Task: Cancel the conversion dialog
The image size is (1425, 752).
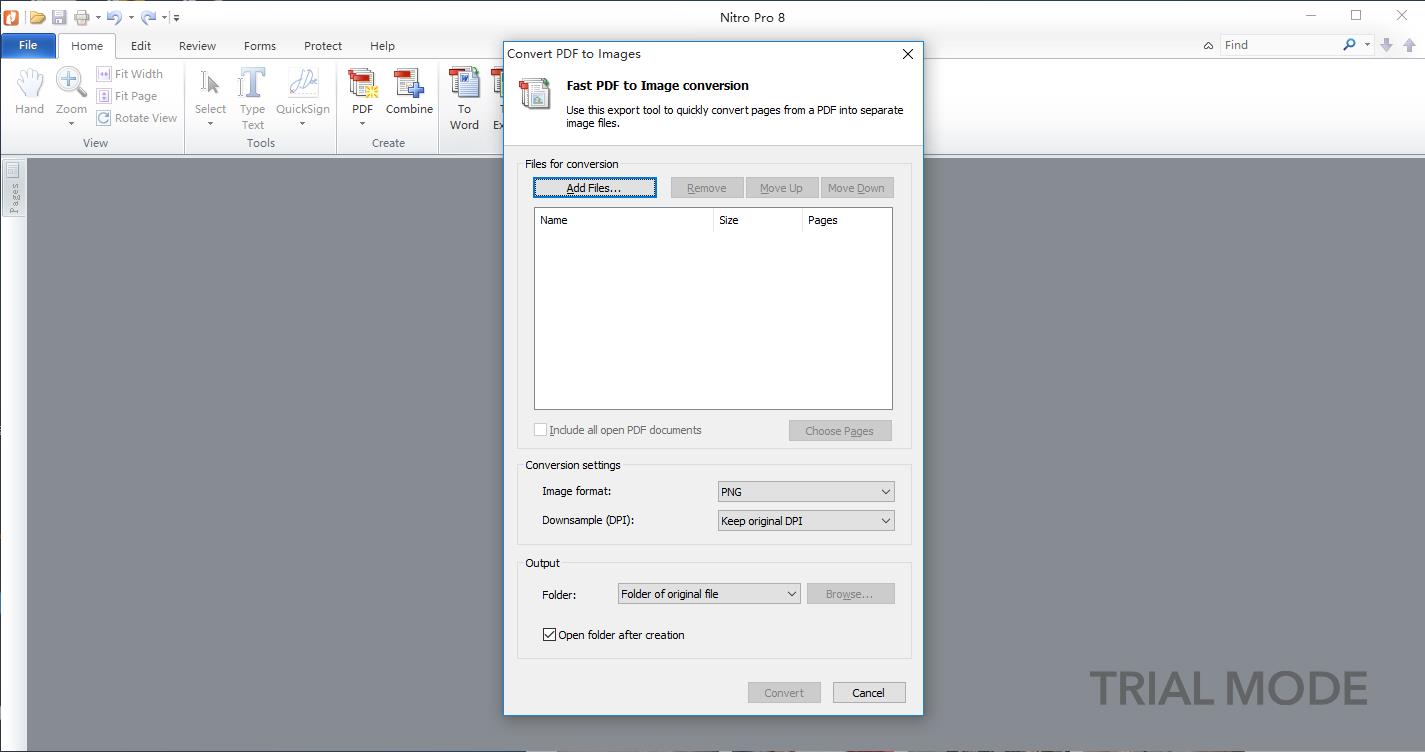Action: click(x=868, y=693)
